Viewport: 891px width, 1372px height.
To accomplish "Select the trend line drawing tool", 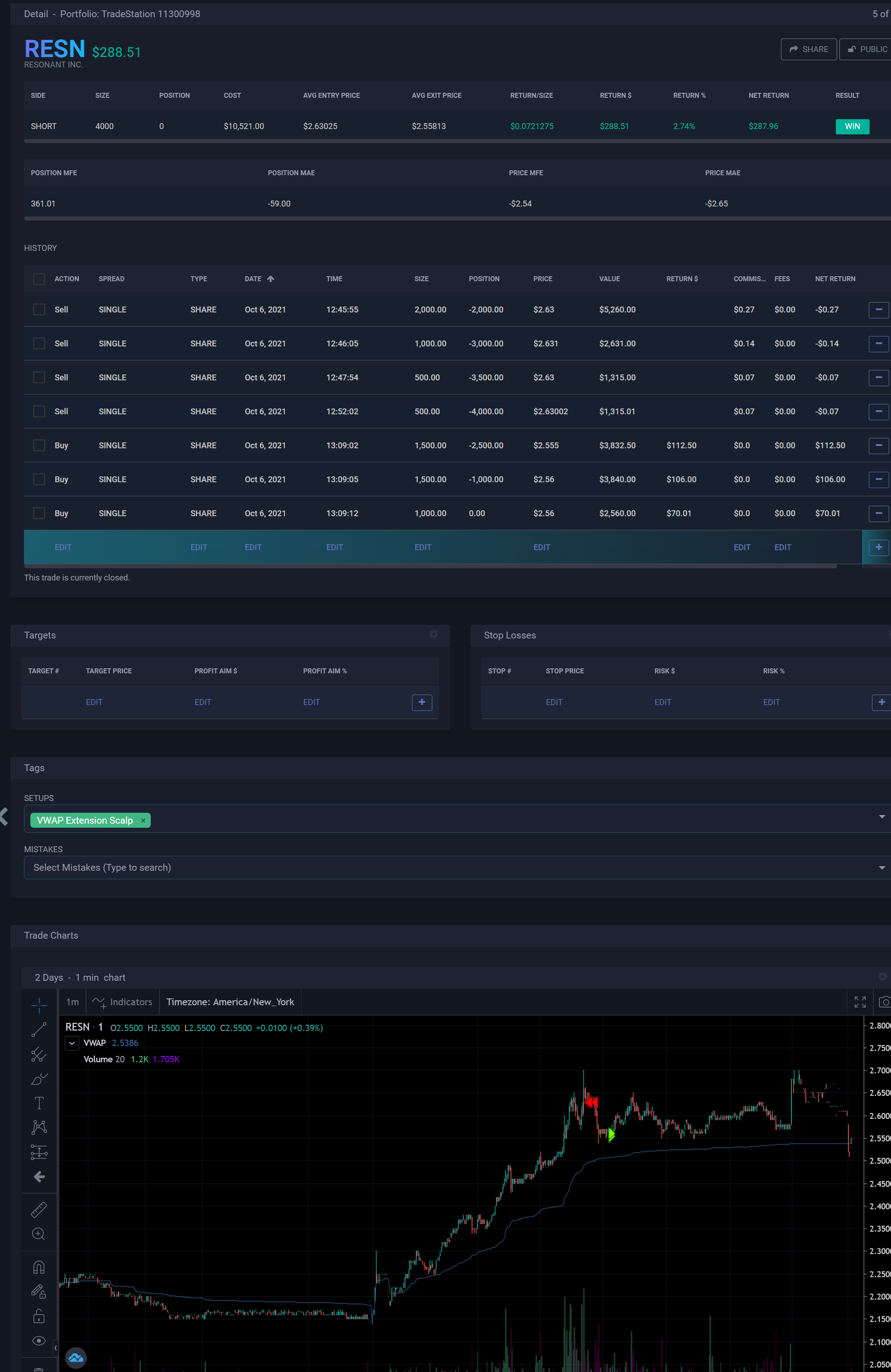I will (38, 1030).
